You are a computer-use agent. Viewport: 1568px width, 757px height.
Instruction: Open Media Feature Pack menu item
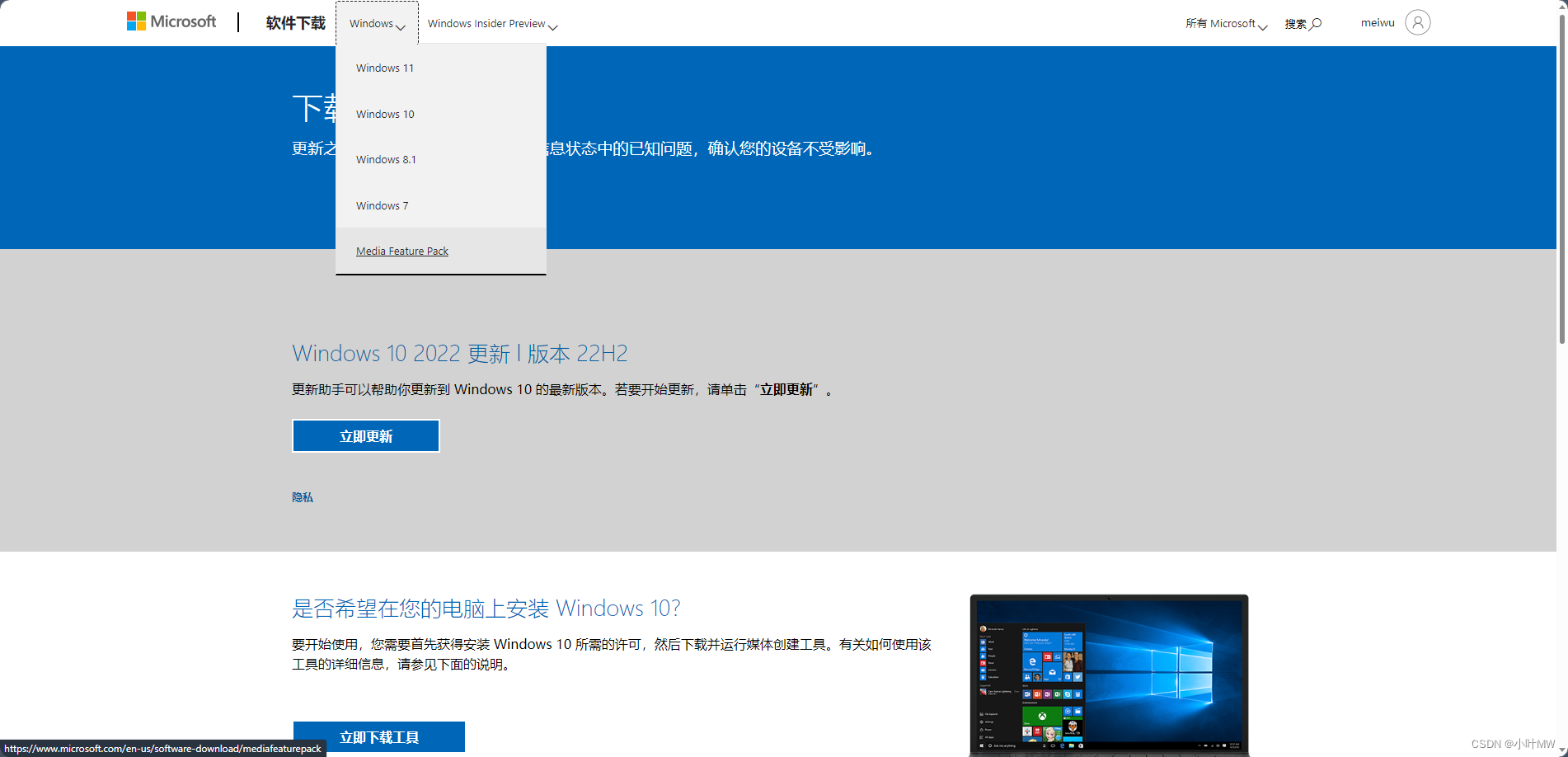click(x=441, y=251)
